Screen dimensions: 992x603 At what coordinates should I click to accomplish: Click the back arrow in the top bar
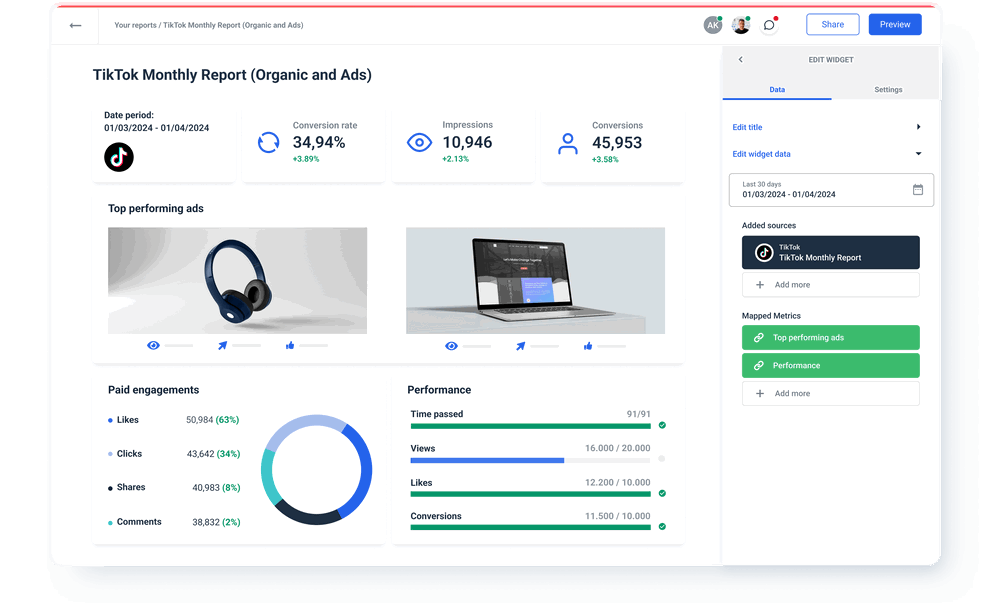coord(75,25)
